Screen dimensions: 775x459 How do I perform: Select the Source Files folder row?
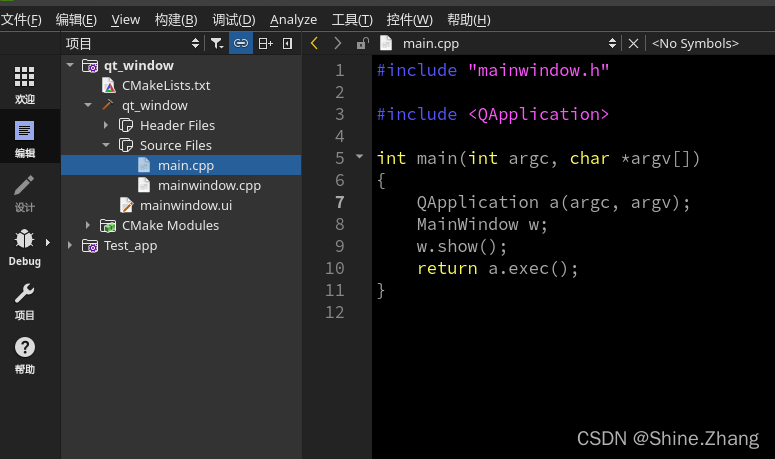tap(175, 145)
